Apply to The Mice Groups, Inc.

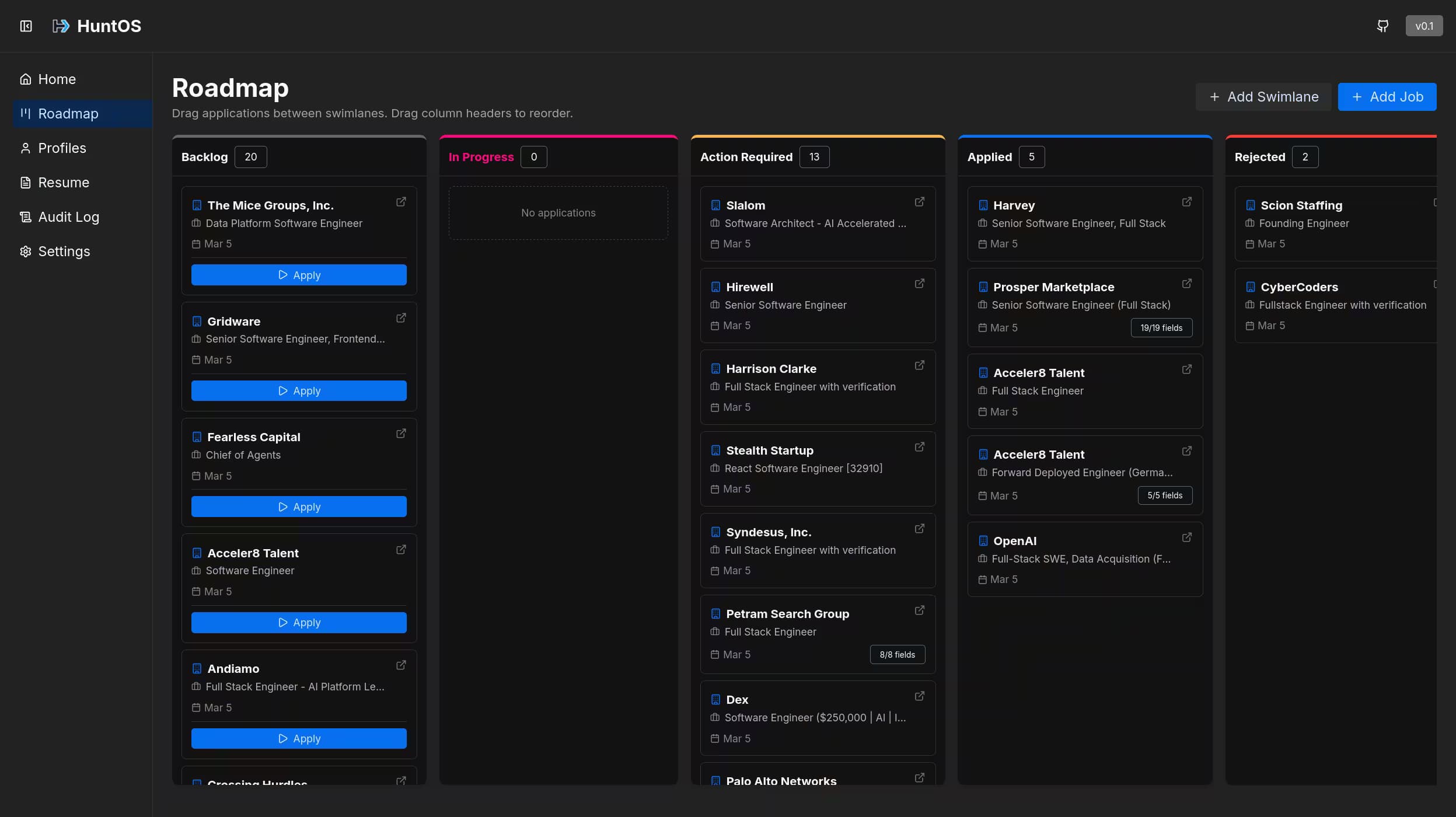pos(299,275)
